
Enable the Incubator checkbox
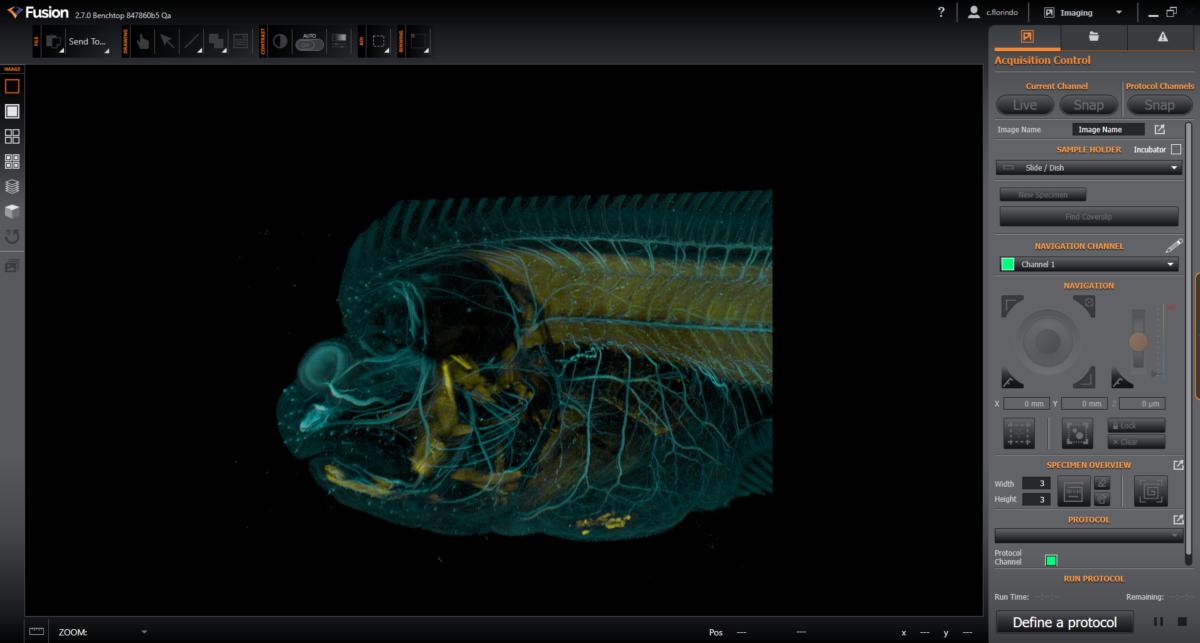(x=1176, y=149)
